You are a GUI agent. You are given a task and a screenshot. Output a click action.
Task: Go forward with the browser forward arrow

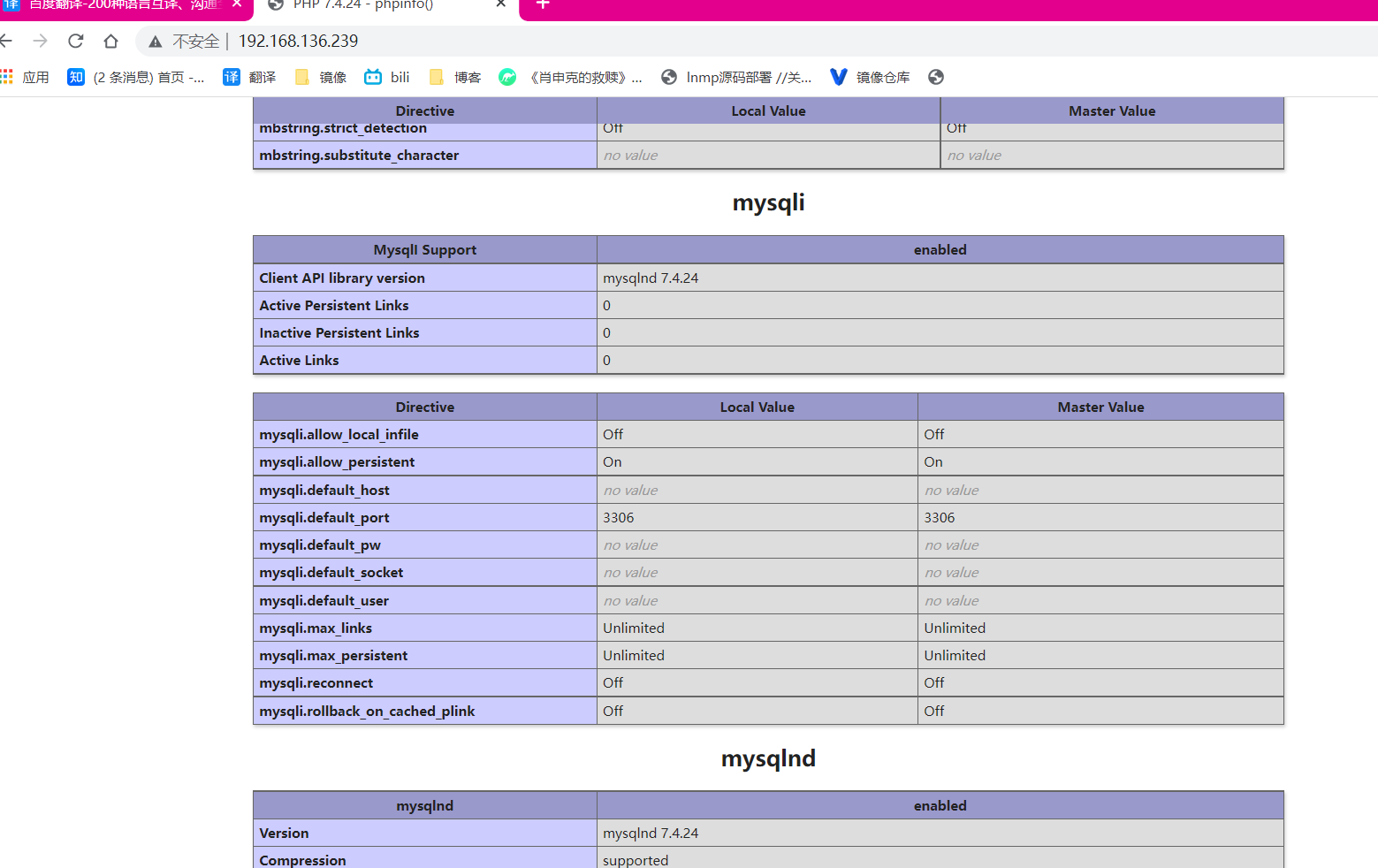point(40,41)
